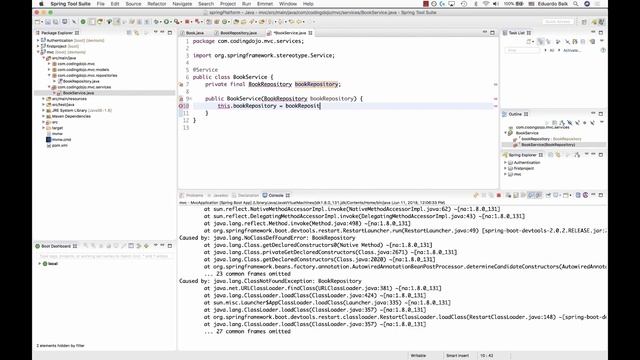This screenshot has width=640, height=360.
Task: Select BookRepository.java in Package Explorer
Action: tap(81, 81)
